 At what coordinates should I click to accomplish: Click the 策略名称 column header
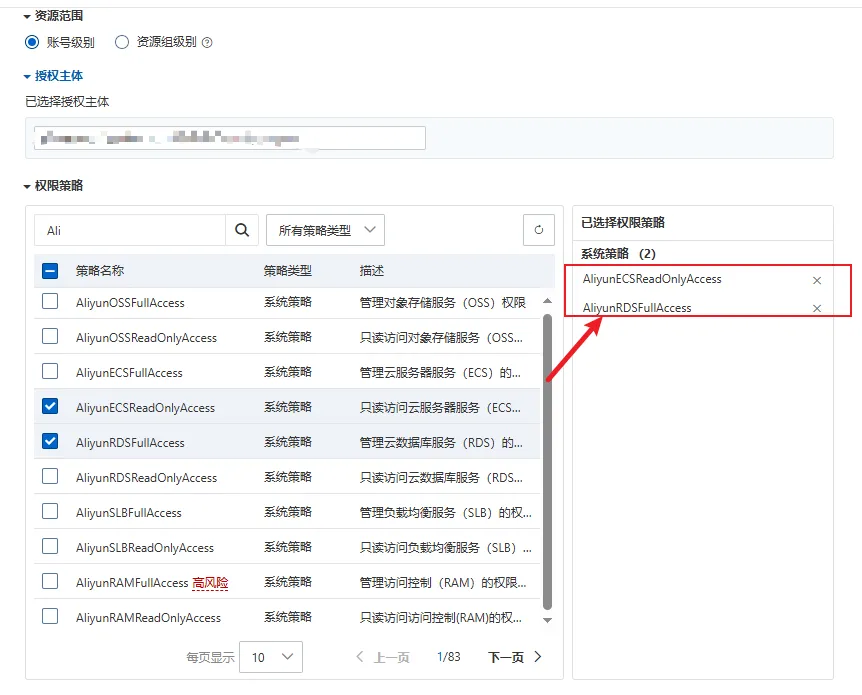point(100,271)
